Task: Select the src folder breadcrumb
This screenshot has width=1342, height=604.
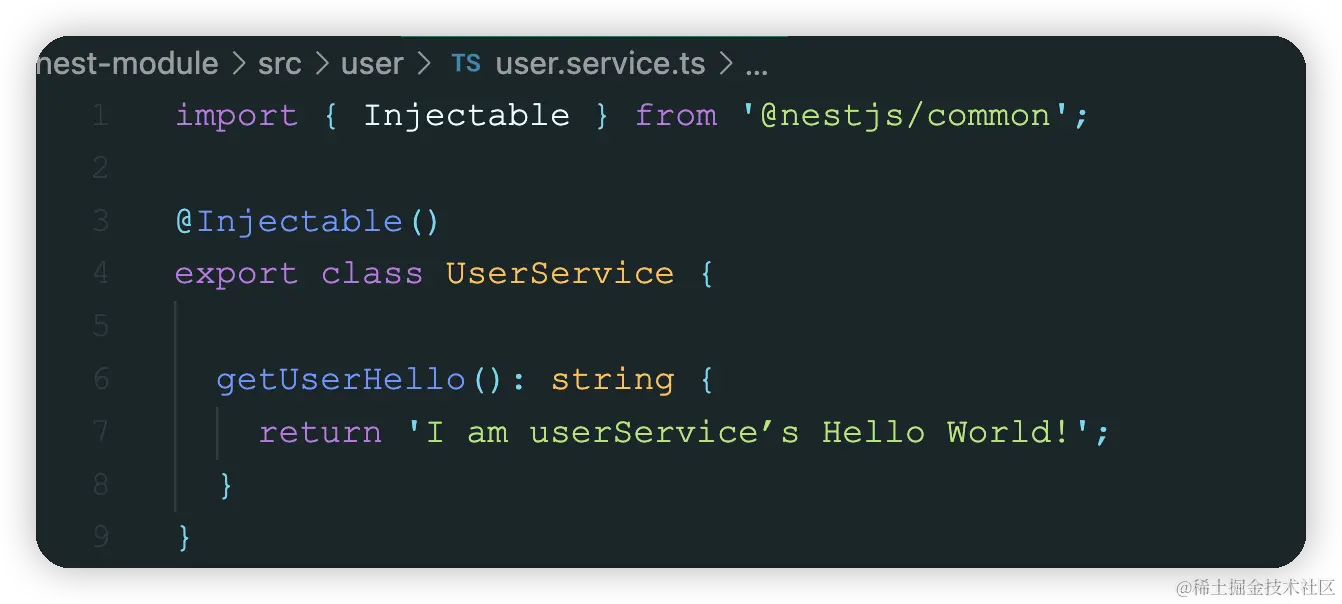Action: point(279,64)
